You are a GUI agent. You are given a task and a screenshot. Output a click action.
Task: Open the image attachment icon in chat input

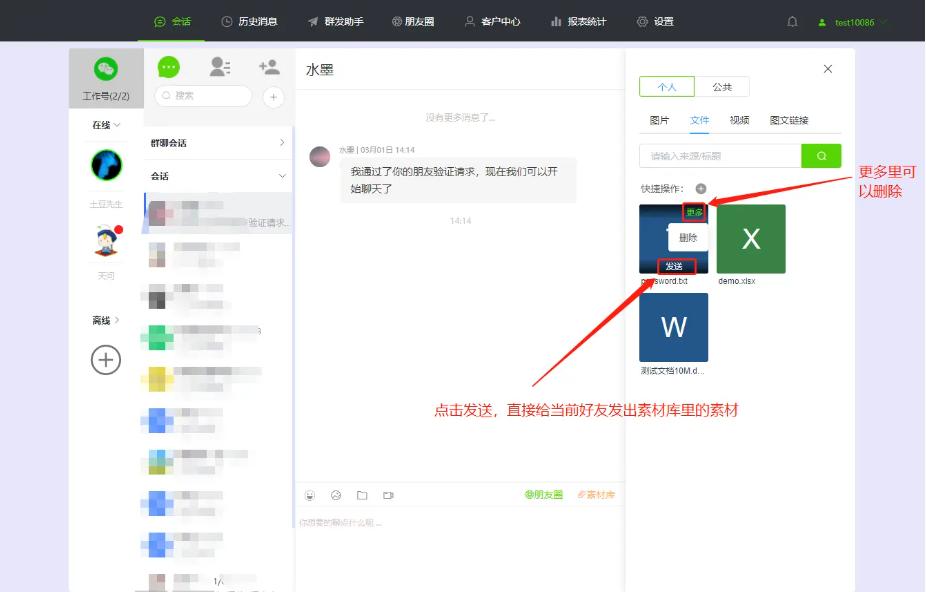[x=335, y=495]
